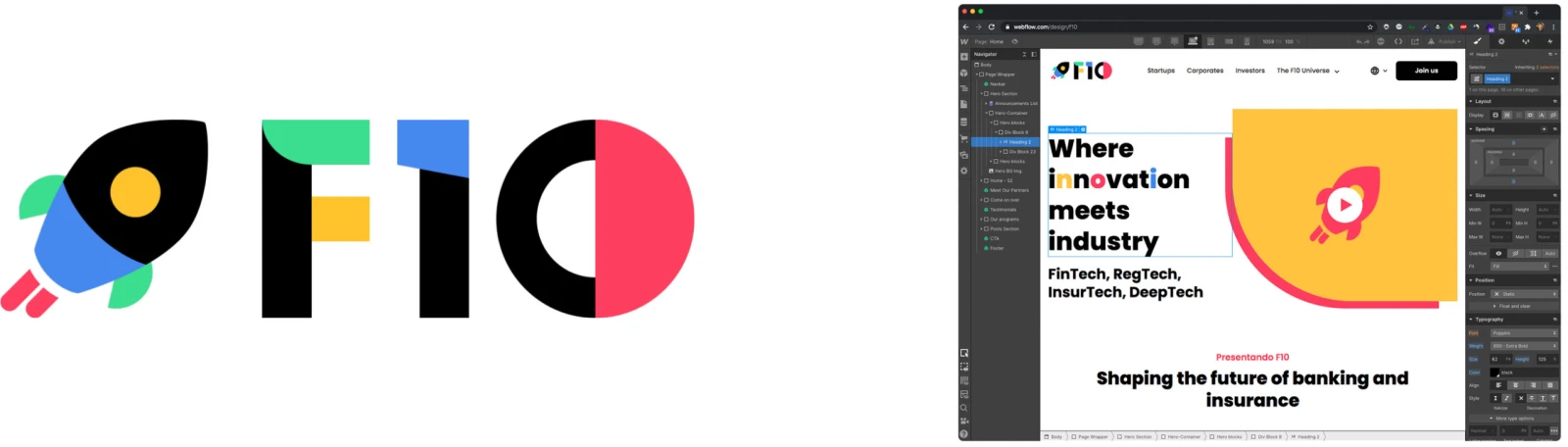The image size is (1568, 447).
Task: Select left text alignment in Typography
Action: [1498, 385]
